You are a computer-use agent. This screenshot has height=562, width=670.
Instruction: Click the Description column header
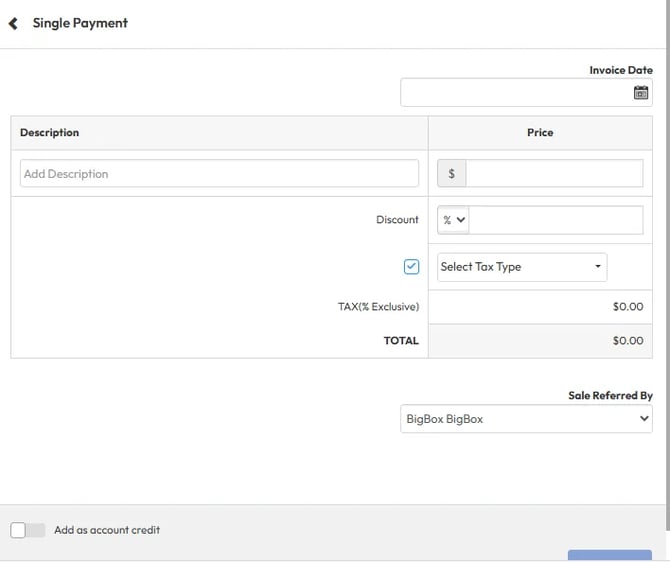click(50, 133)
